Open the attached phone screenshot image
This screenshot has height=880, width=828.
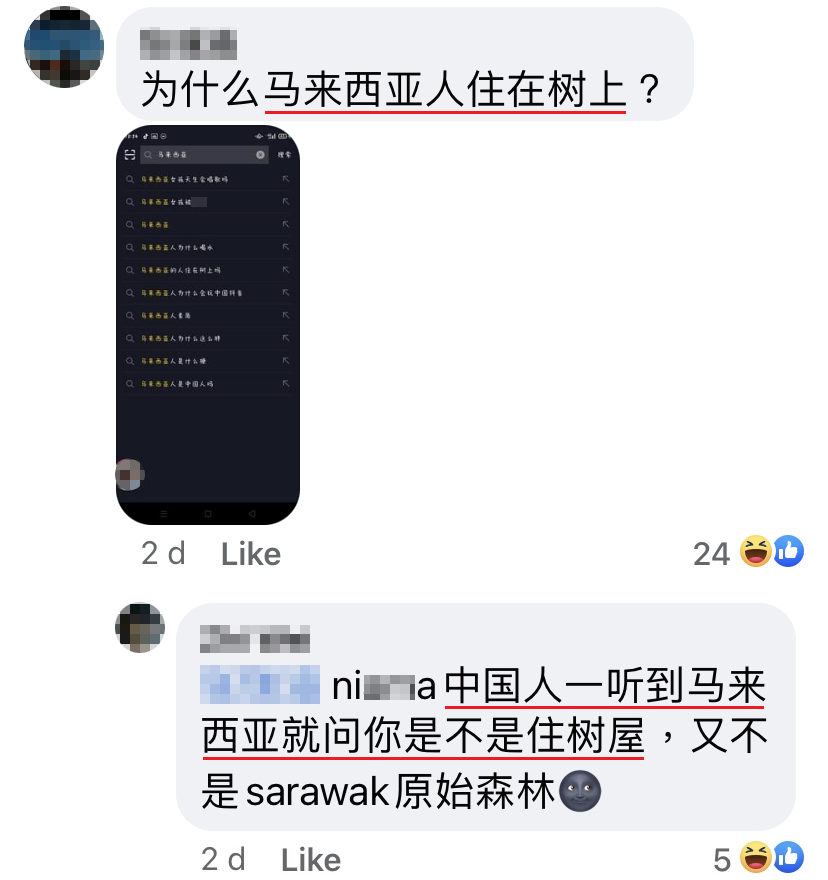tap(208, 325)
